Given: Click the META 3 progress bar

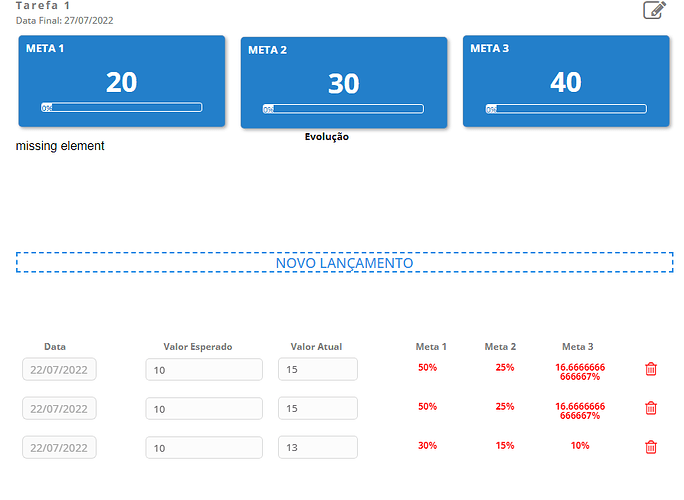Looking at the screenshot, I should (x=566, y=109).
